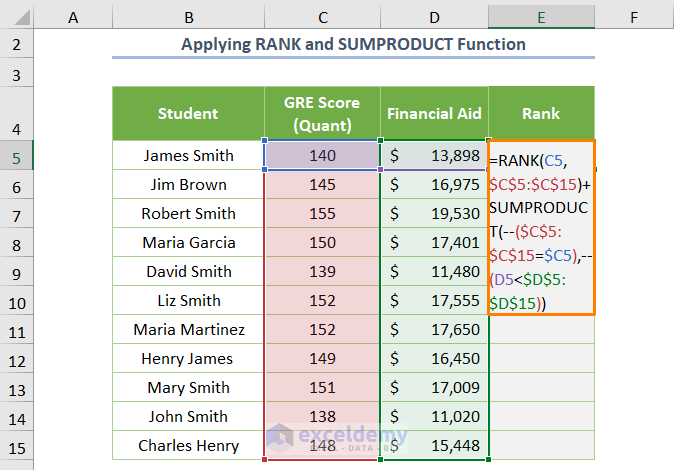This screenshot has width=674, height=470.
Task: Click empty Rank cell for Mary Smith
Action: [541, 388]
